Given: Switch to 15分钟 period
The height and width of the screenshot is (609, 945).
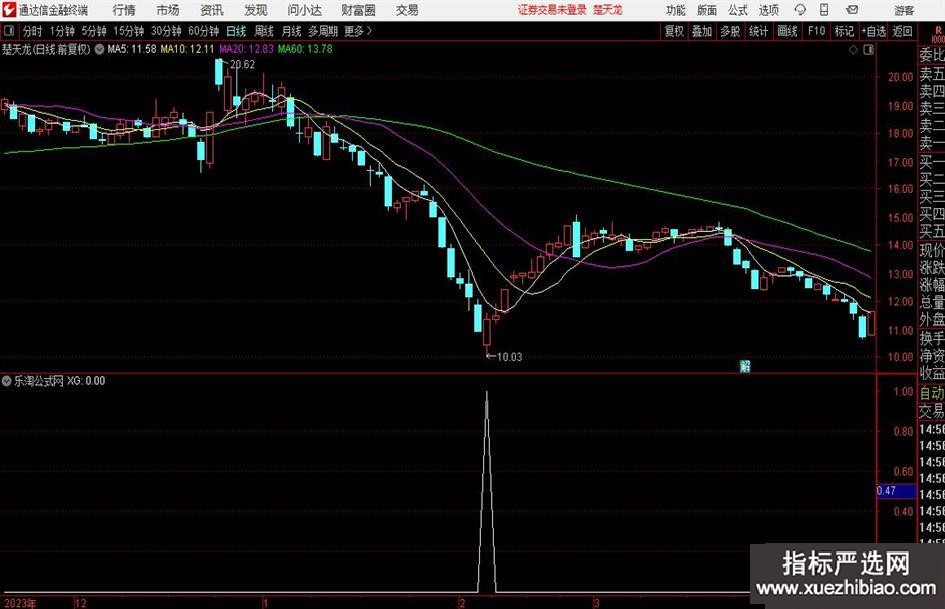Looking at the screenshot, I should coord(129,31).
